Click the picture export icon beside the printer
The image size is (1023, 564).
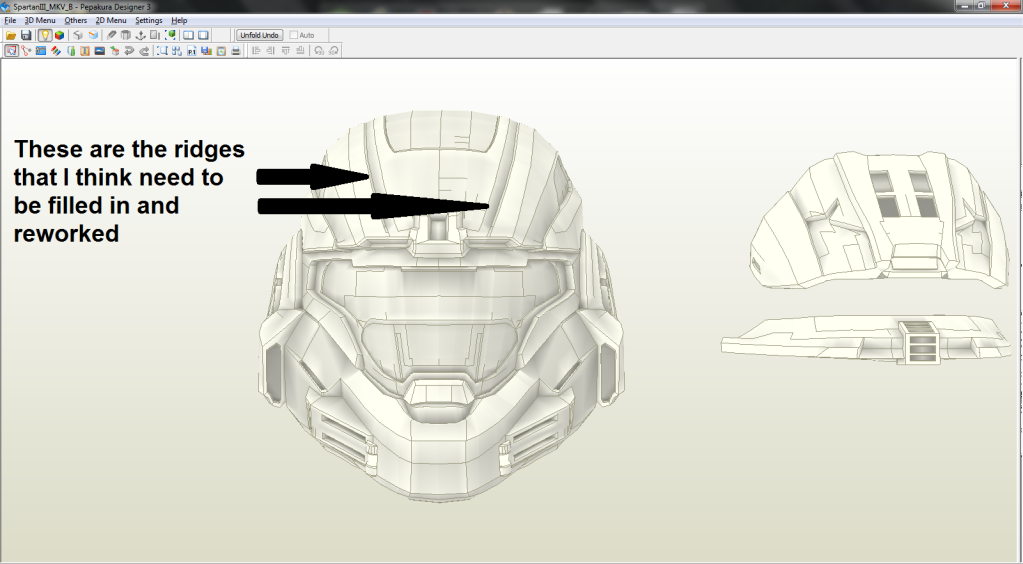[221, 51]
